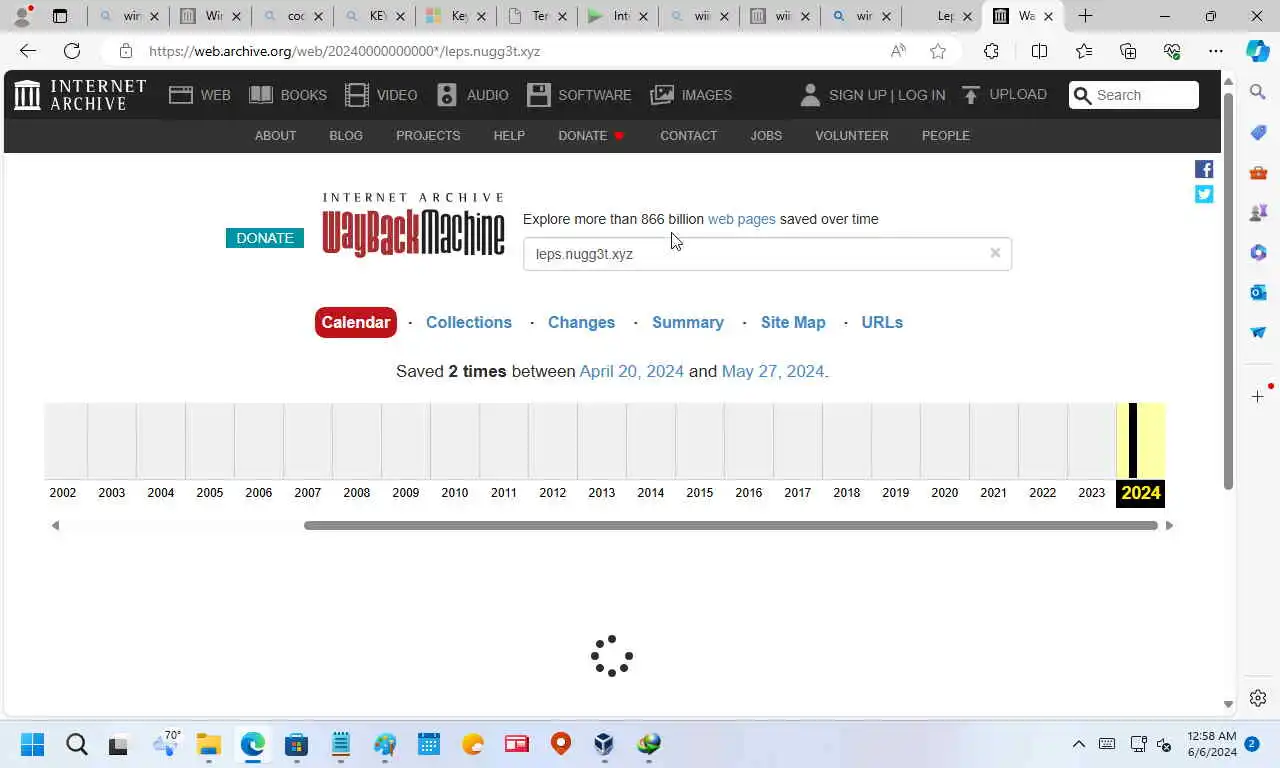Focus the Internet Archive Search box
1280x768 pixels.
click(1134, 95)
